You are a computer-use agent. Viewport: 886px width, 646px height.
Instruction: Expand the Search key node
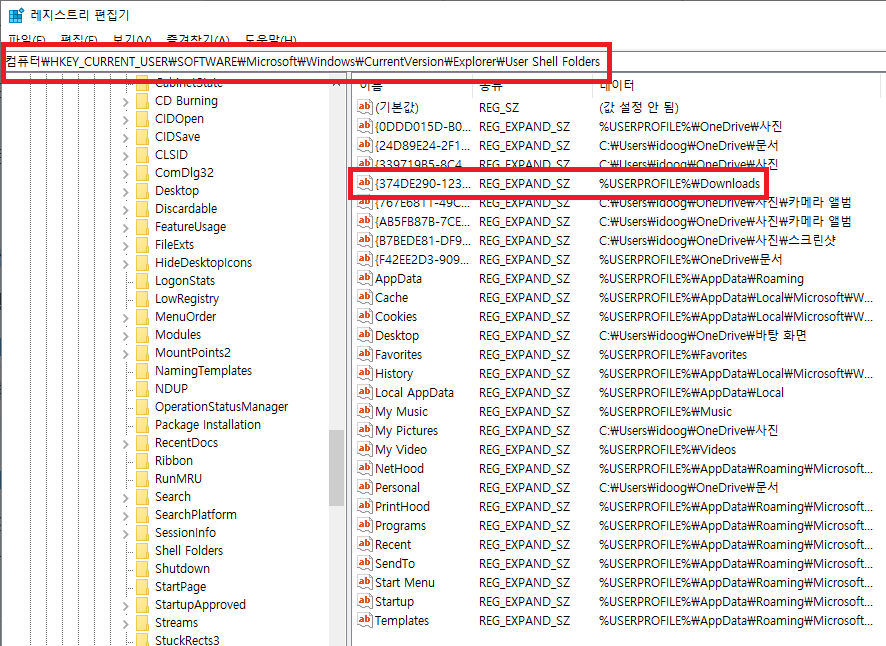[x=125, y=497]
